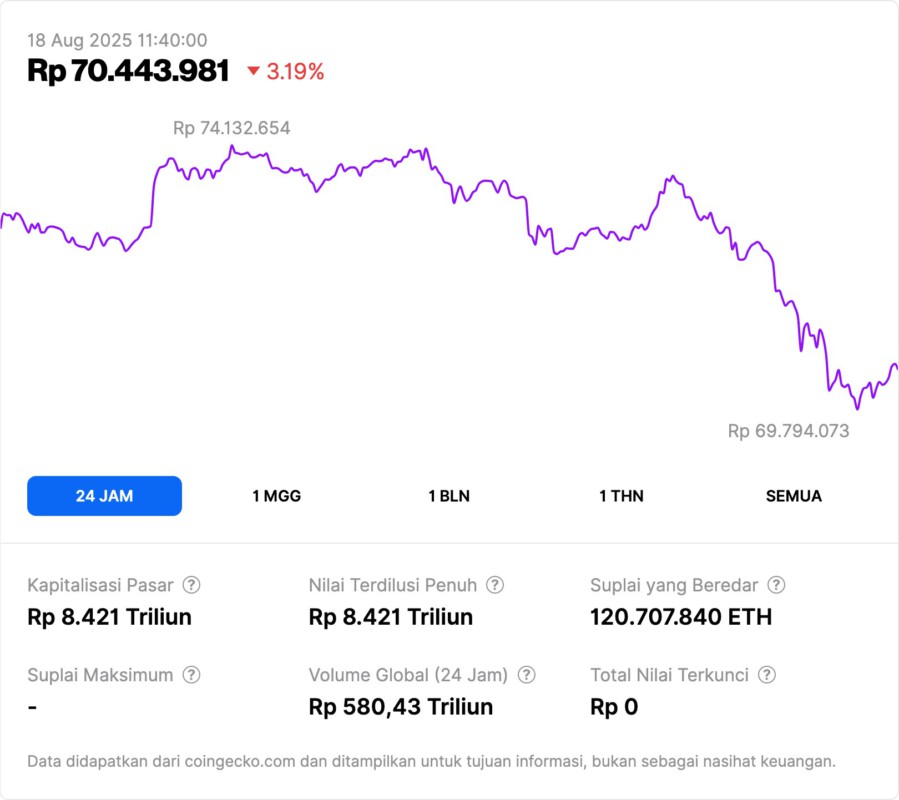899x800 pixels.
Task: Show the SEMUA full history range
Action: pos(794,496)
